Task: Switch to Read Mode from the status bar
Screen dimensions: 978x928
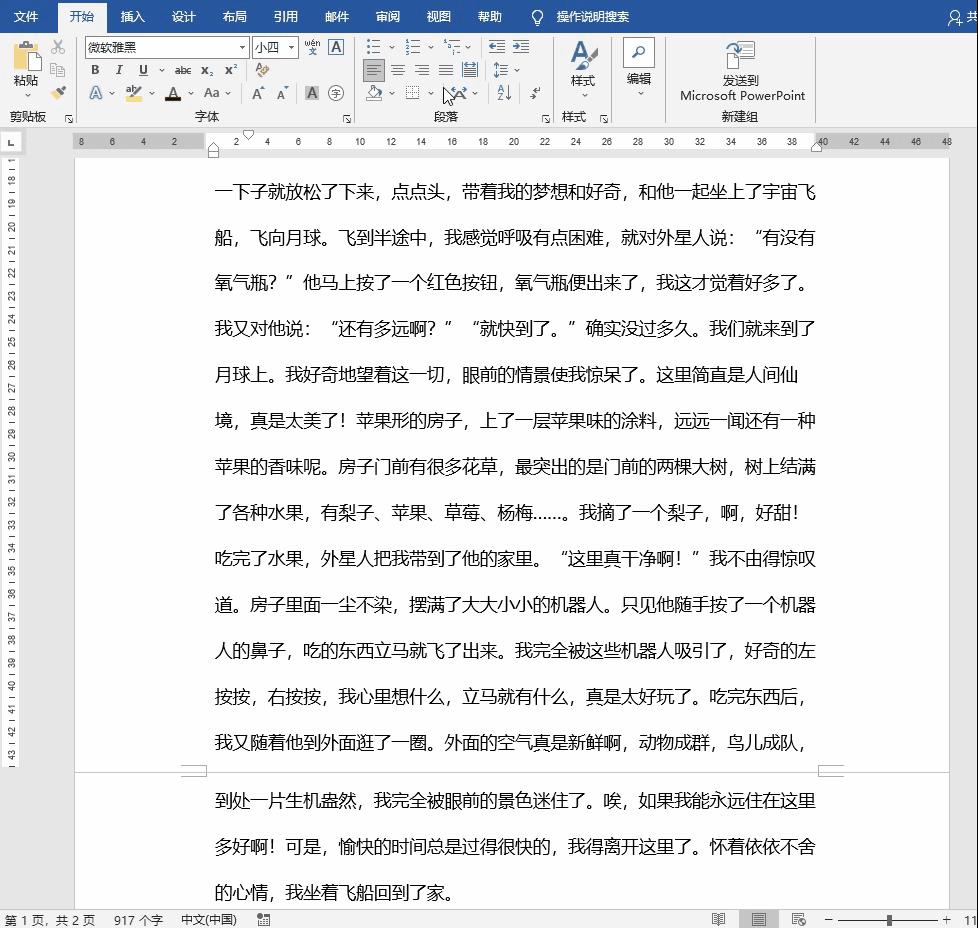Action: tap(718, 918)
